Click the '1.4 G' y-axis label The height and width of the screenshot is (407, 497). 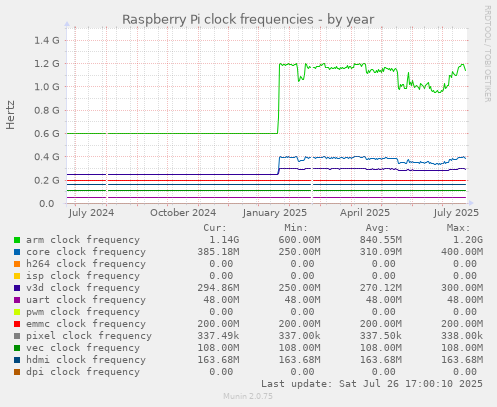[47, 41]
